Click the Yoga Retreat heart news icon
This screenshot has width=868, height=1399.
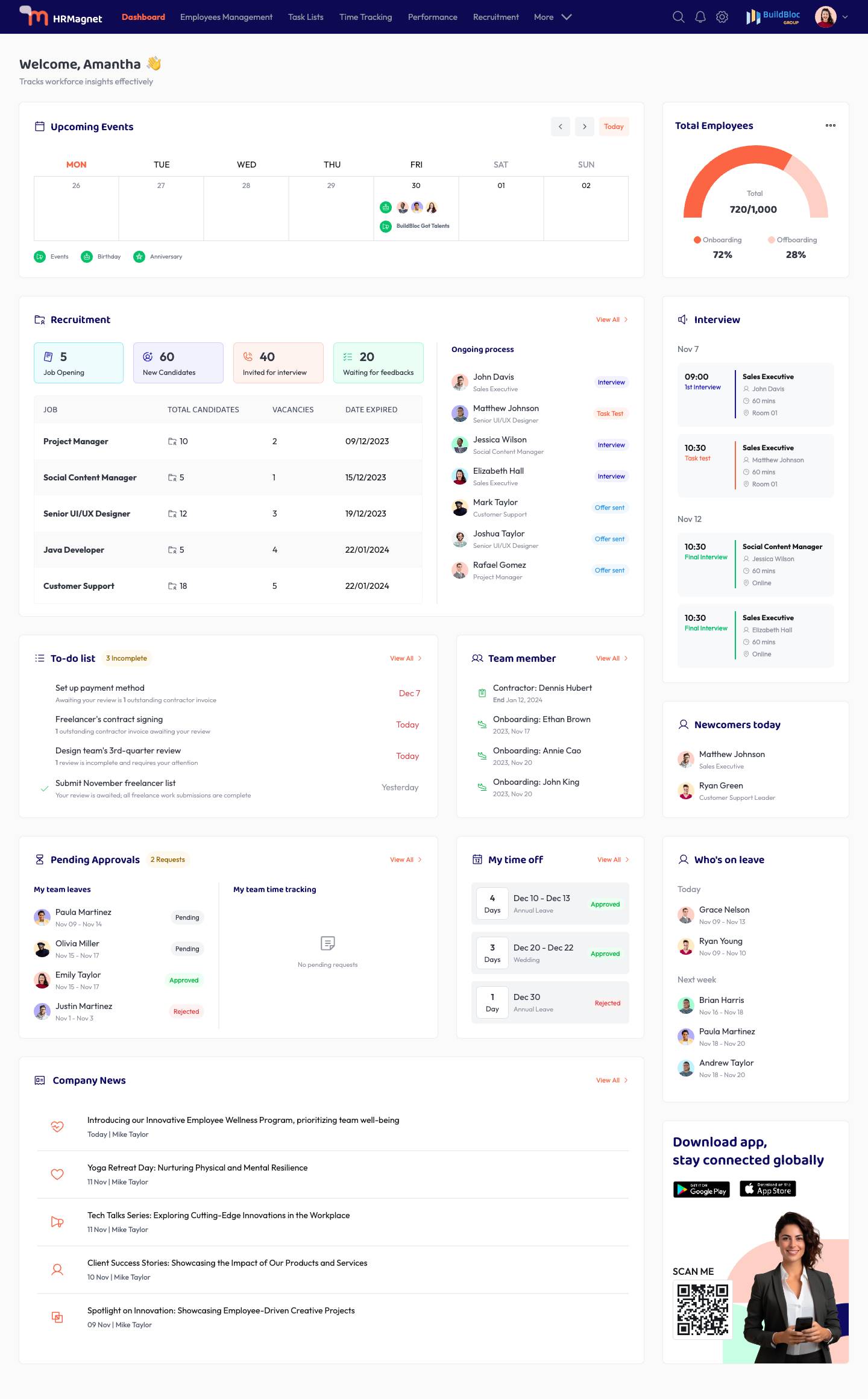coord(57,1174)
